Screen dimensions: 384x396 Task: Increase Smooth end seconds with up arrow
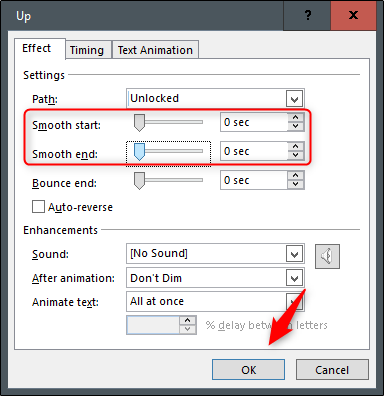[295, 147]
